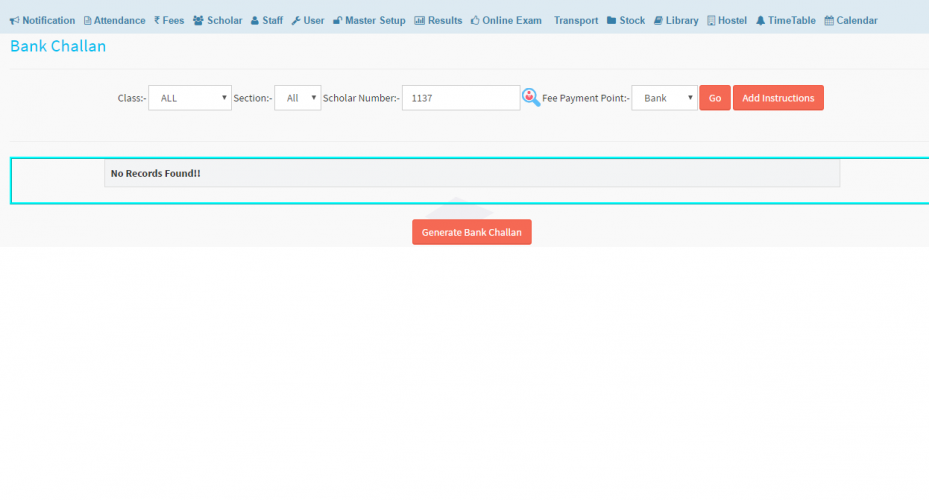Click the User wrench icon
Image resolution: width=929 pixels, height=500 pixels.
(296, 21)
